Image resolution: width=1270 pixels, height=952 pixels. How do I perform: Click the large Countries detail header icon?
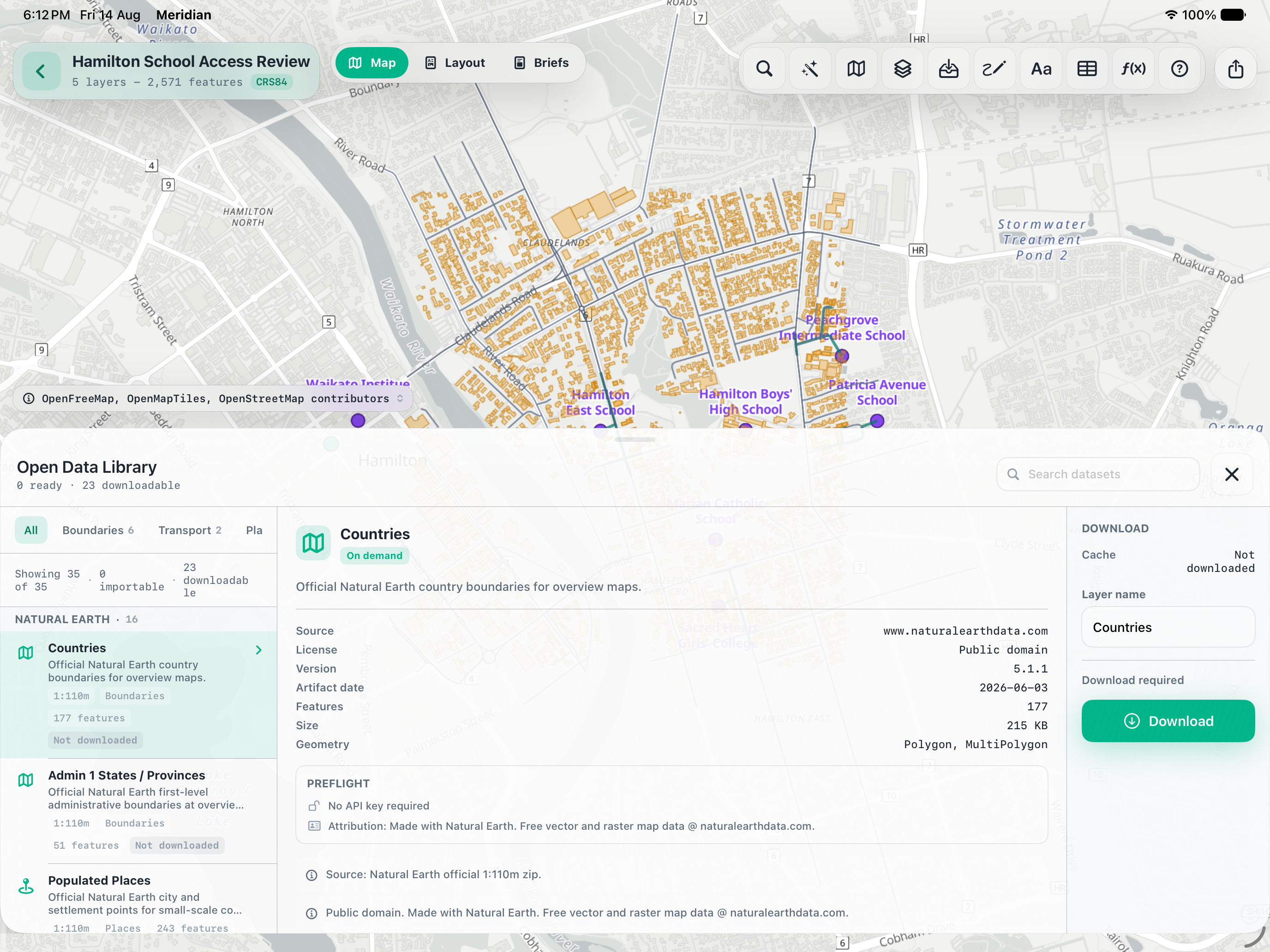[313, 543]
